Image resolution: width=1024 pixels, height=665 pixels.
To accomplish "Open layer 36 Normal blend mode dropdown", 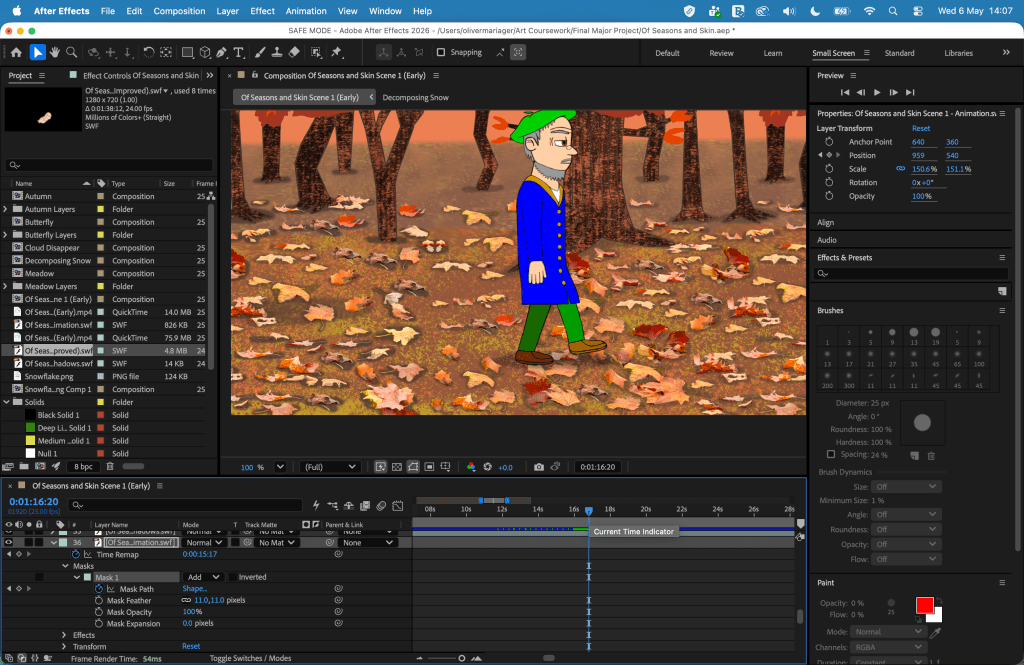I will (204, 543).
